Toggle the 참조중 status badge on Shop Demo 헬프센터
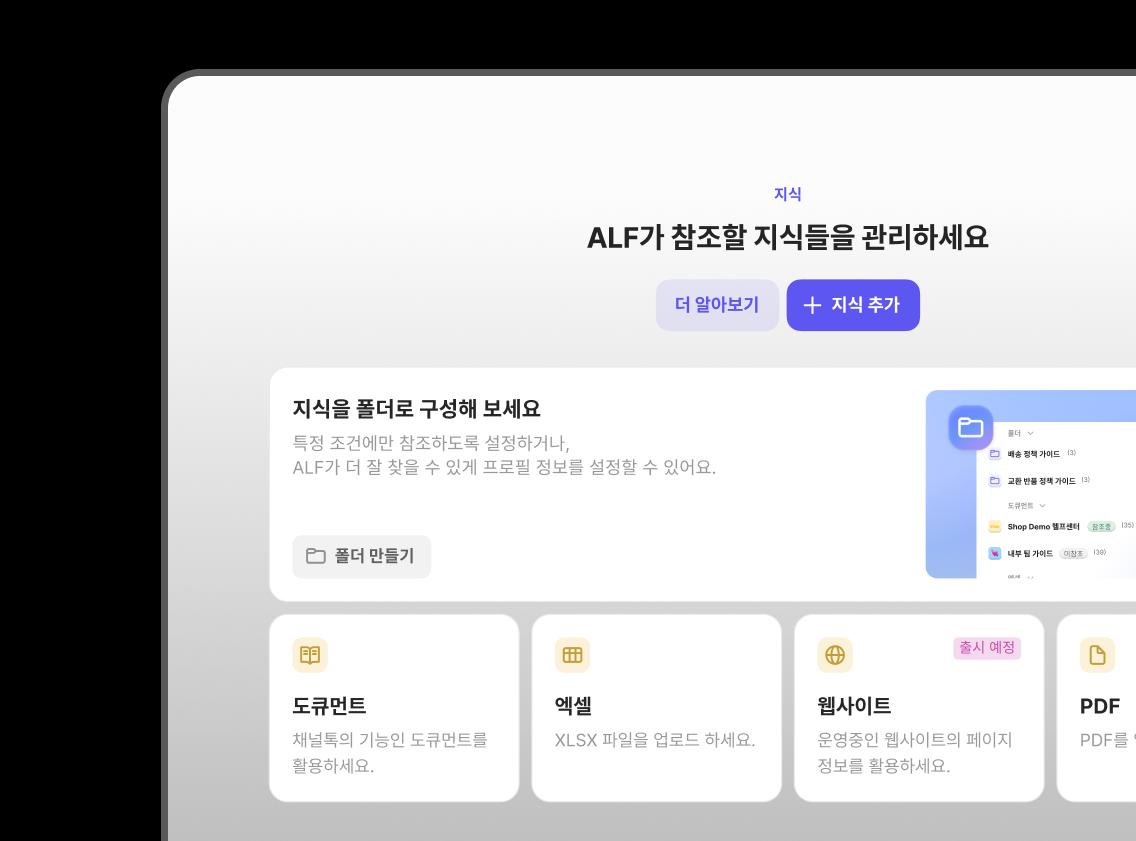Image resolution: width=1136 pixels, height=841 pixels. pyautogui.click(x=1102, y=527)
